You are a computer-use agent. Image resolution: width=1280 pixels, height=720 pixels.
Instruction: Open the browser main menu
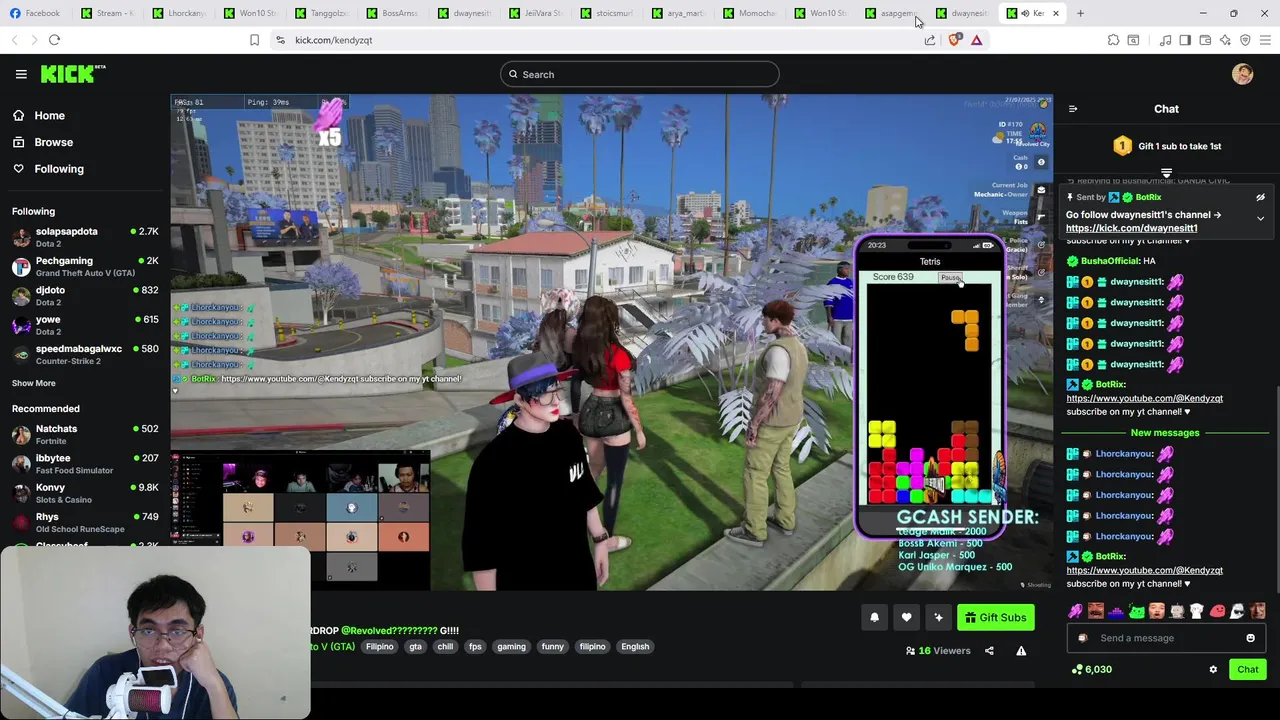coord(1265,40)
